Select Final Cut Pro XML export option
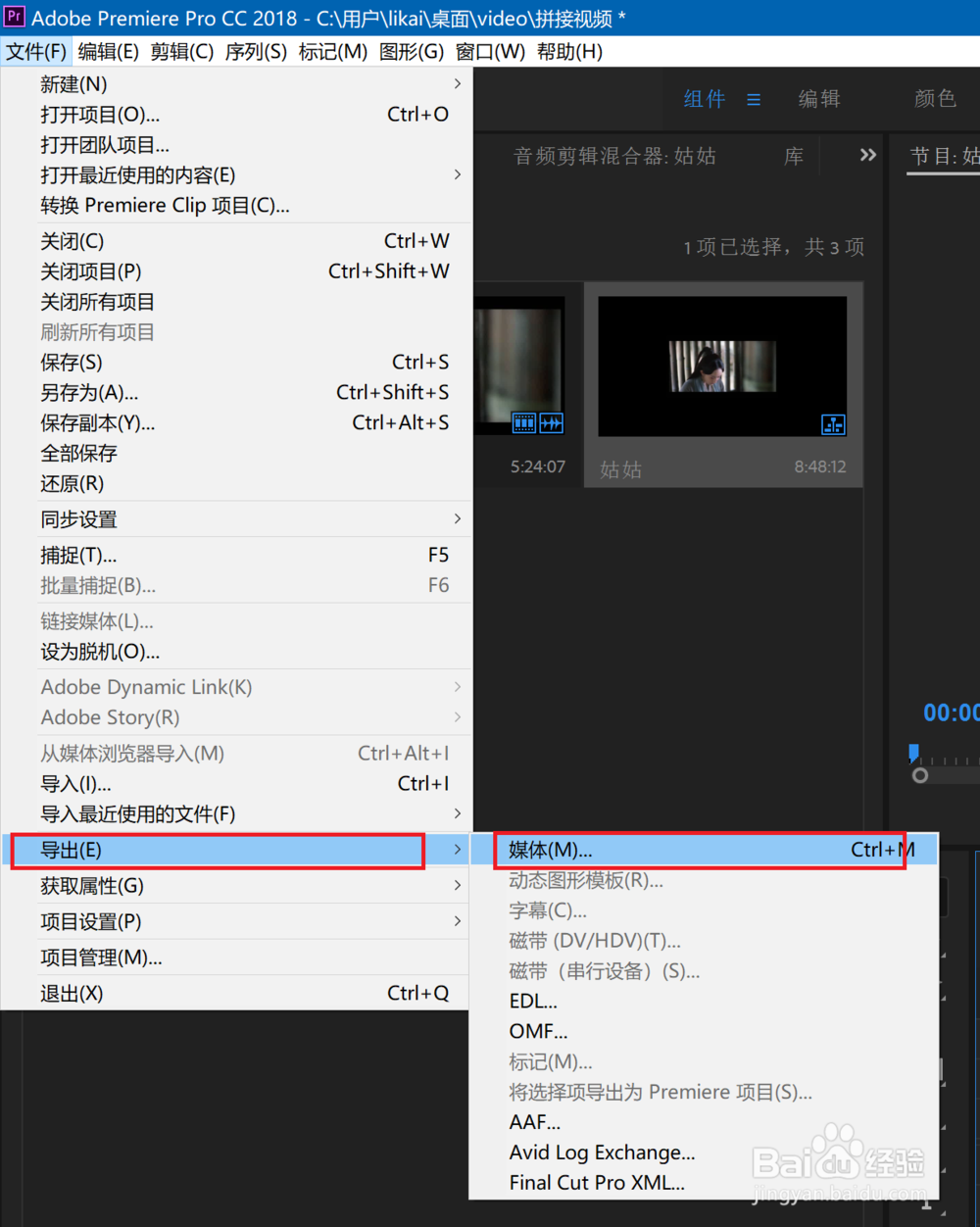 pos(596,1183)
